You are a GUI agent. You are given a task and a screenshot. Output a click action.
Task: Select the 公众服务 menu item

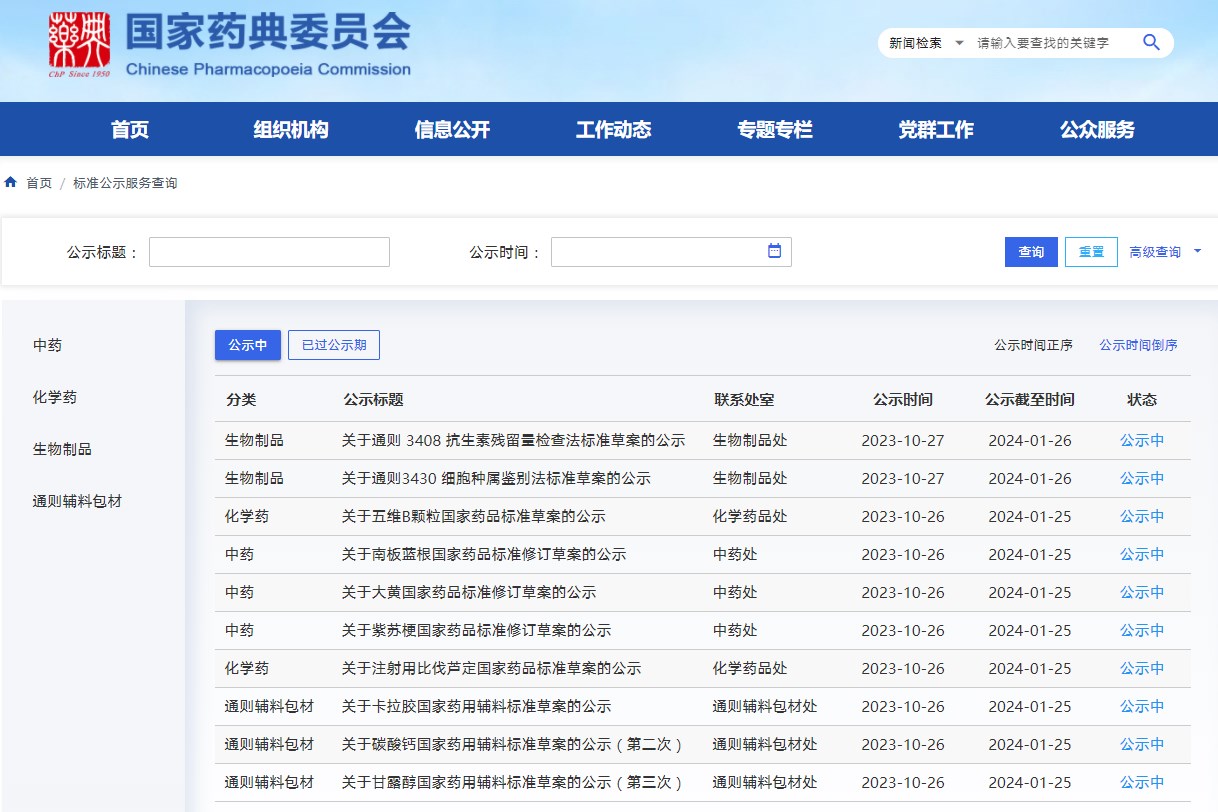[x=1097, y=129]
